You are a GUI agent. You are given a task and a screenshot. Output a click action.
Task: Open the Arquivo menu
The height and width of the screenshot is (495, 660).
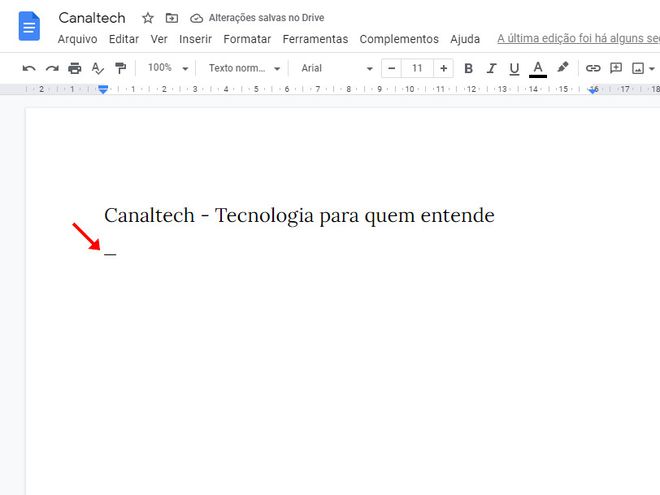pos(77,39)
